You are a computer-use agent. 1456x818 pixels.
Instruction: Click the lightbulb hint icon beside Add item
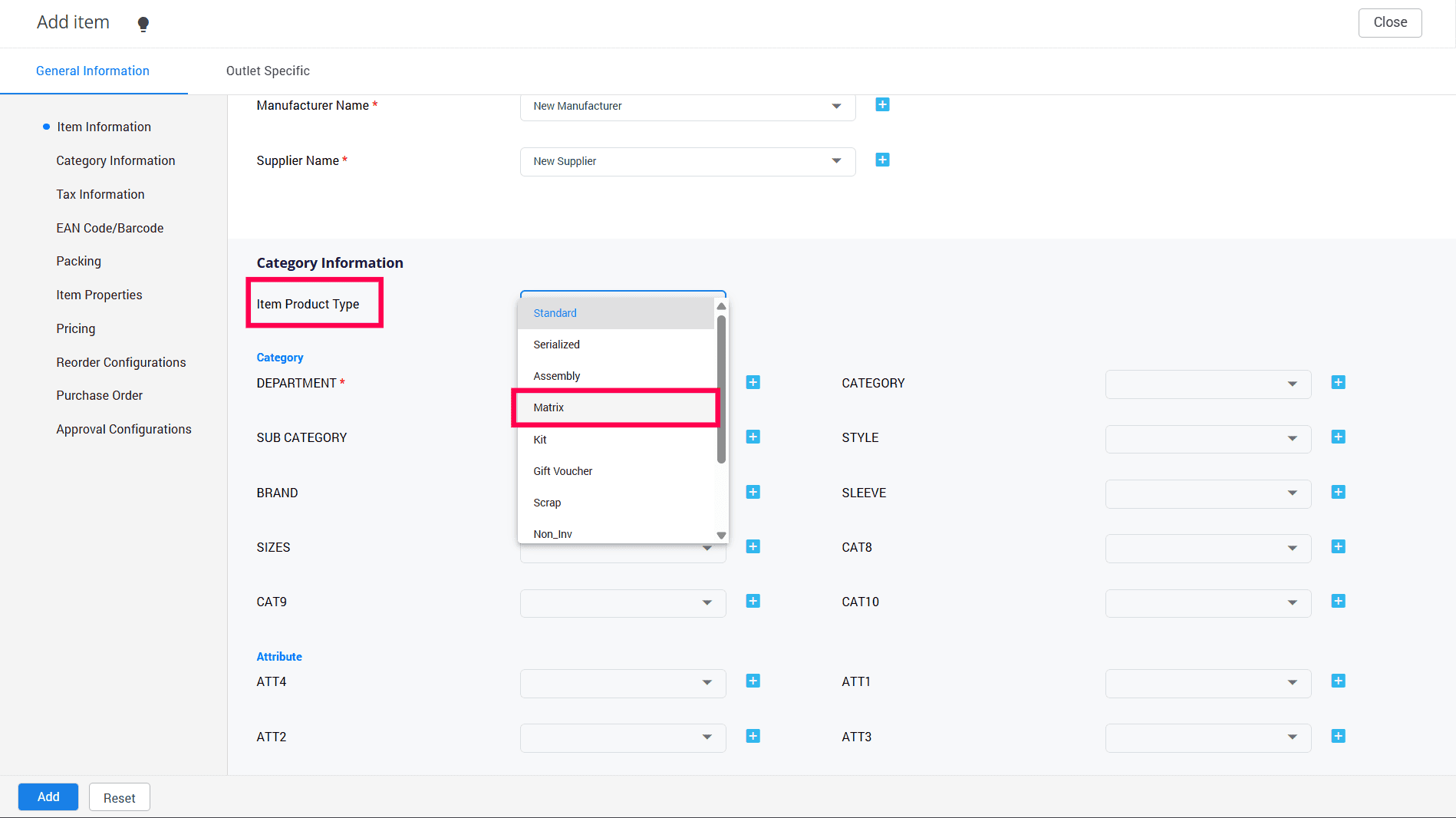[x=143, y=24]
